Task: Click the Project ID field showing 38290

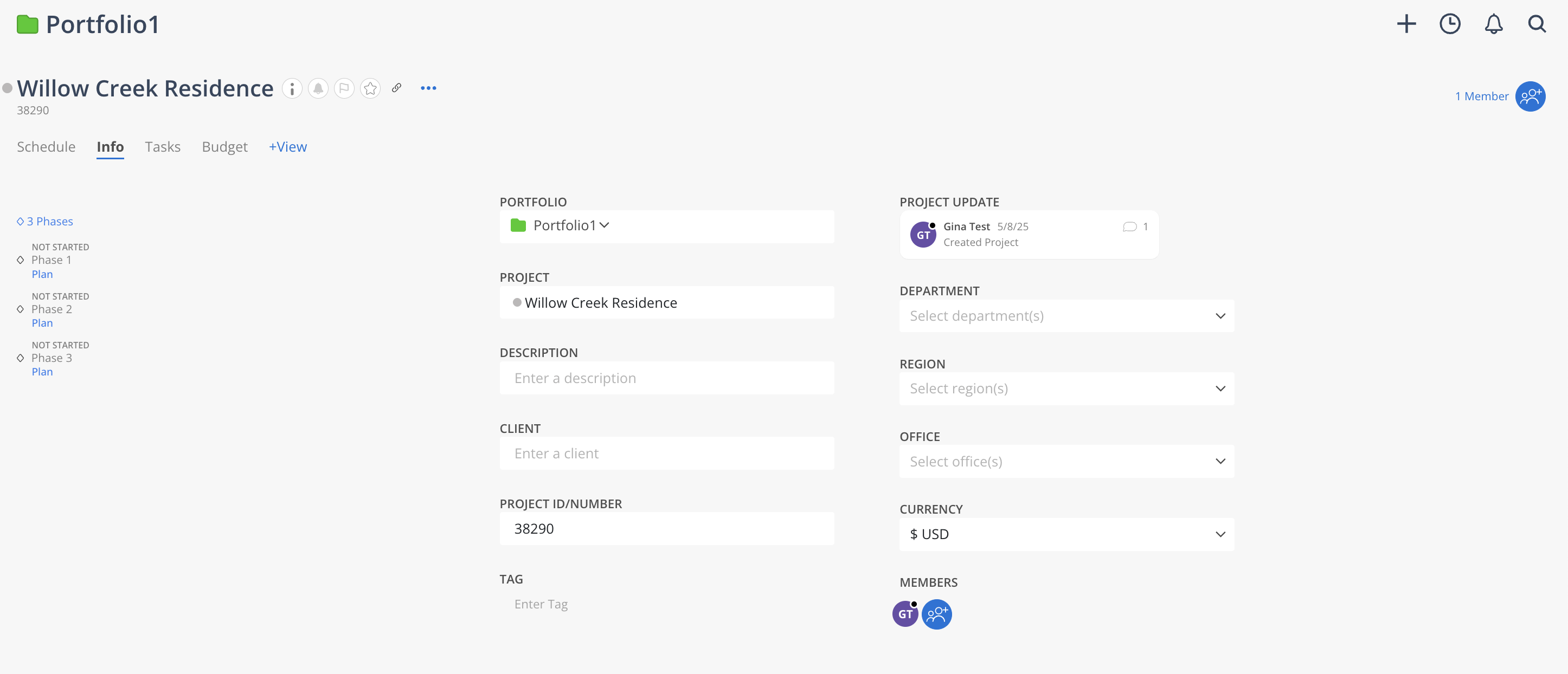Action: (666, 529)
